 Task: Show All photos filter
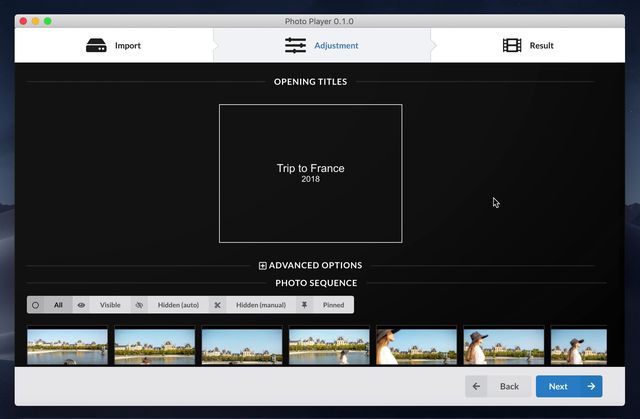58,305
